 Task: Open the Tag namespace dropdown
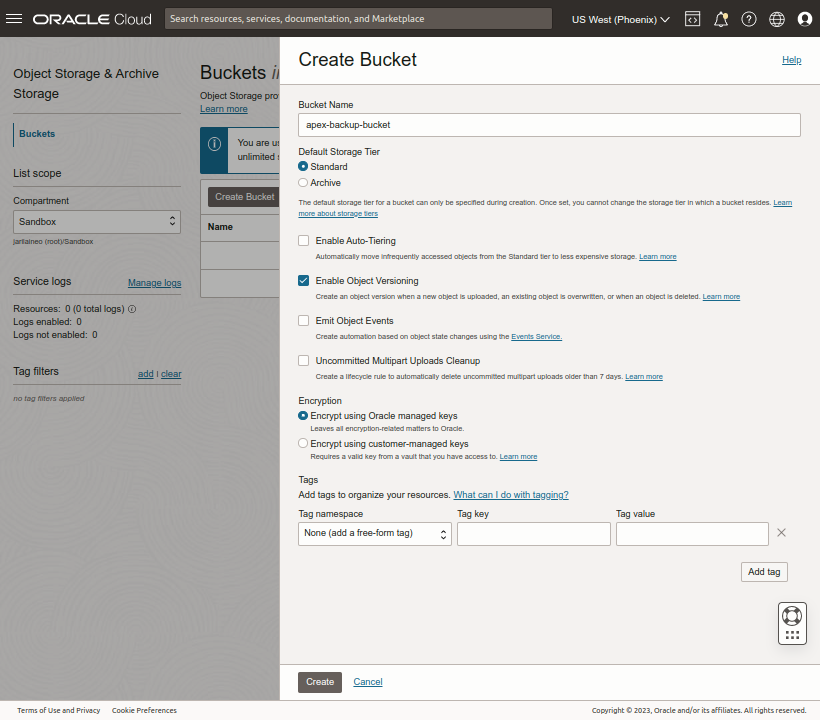tap(374, 534)
